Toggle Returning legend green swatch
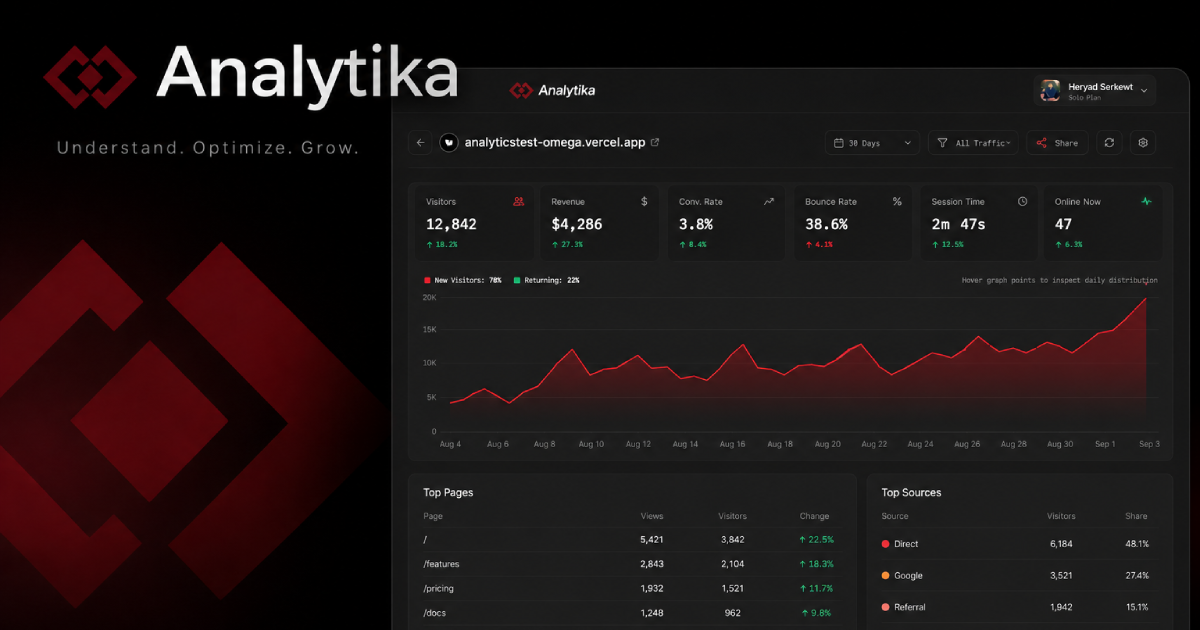 tap(517, 280)
